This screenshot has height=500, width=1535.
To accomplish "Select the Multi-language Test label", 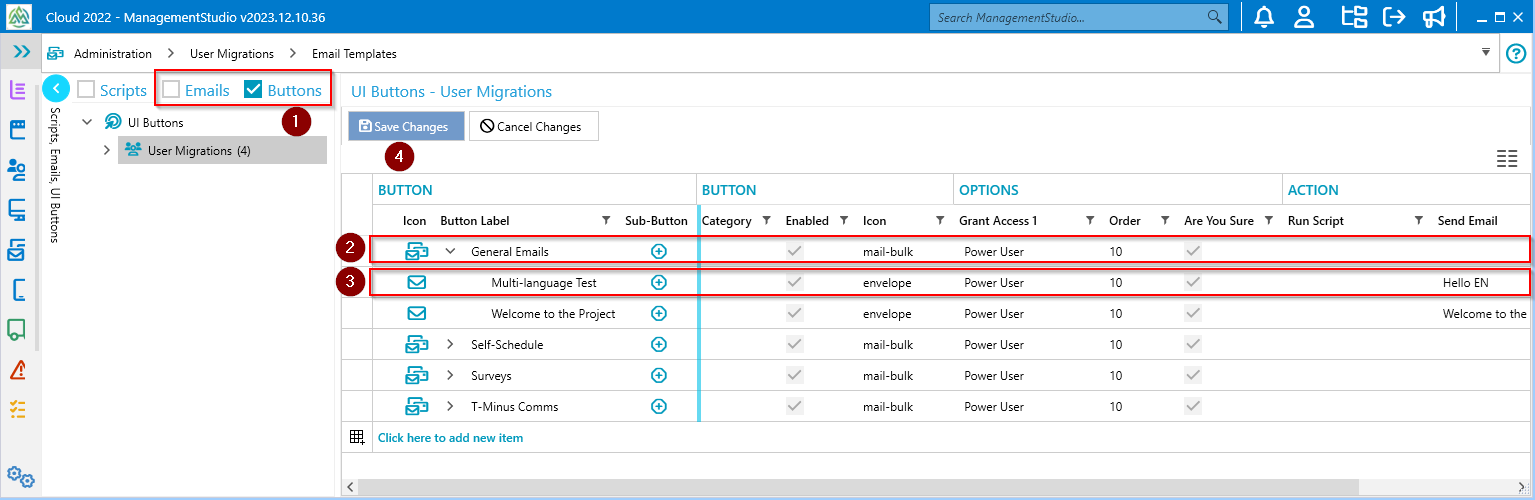I will (x=544, y=283).
